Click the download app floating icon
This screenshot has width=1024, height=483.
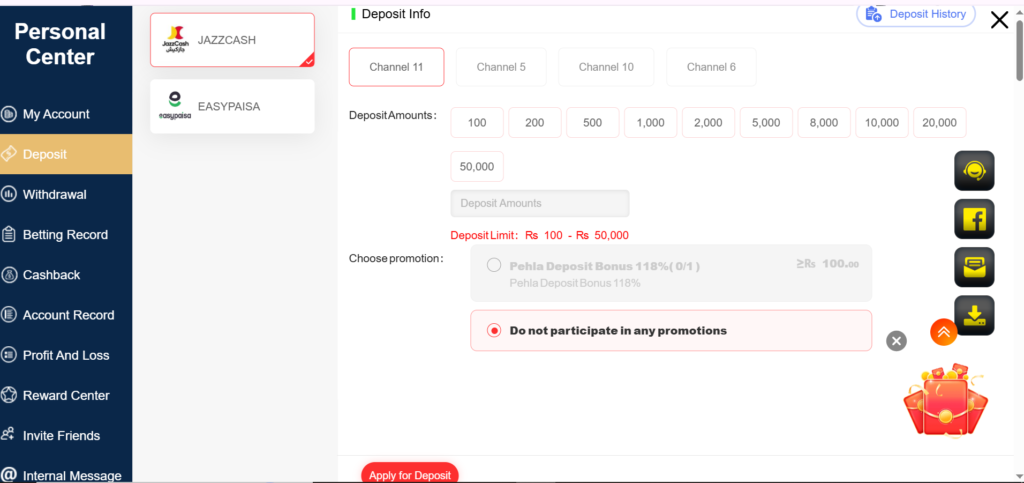[974, 316]
